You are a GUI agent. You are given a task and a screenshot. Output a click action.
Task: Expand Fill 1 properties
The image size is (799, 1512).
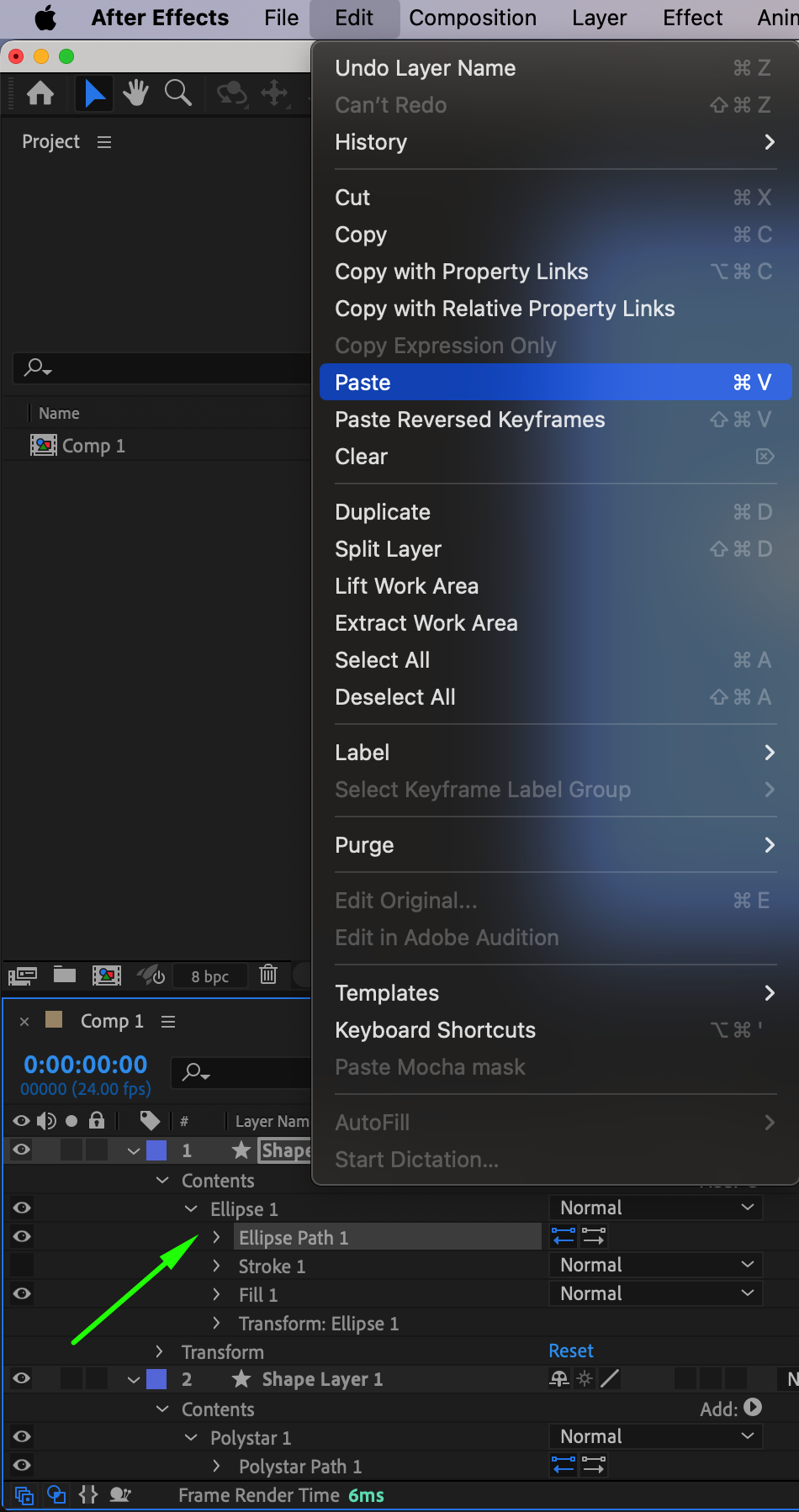(x=216, y=1294)
